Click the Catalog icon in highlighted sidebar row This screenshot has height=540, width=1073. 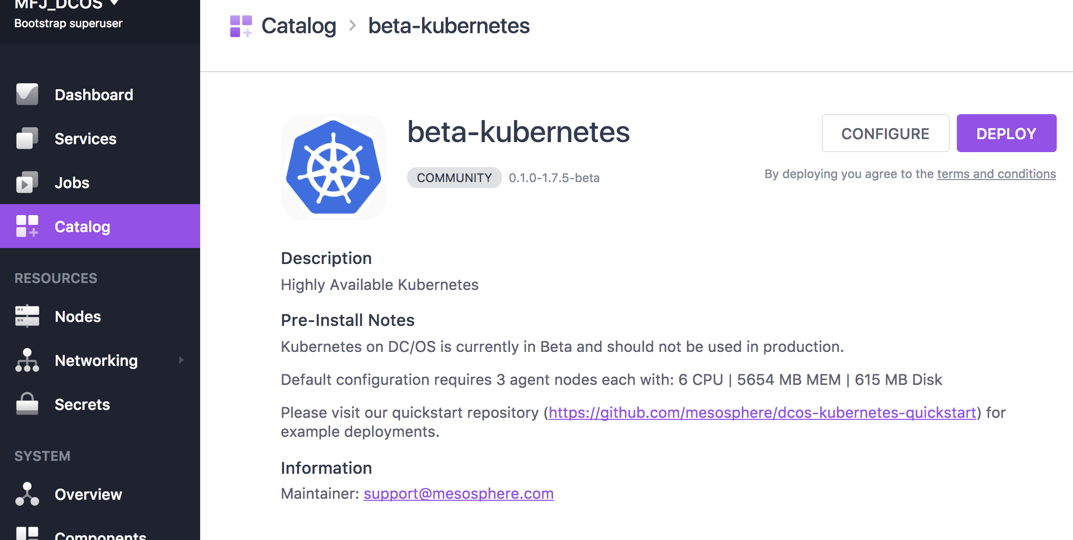point(27,227)
